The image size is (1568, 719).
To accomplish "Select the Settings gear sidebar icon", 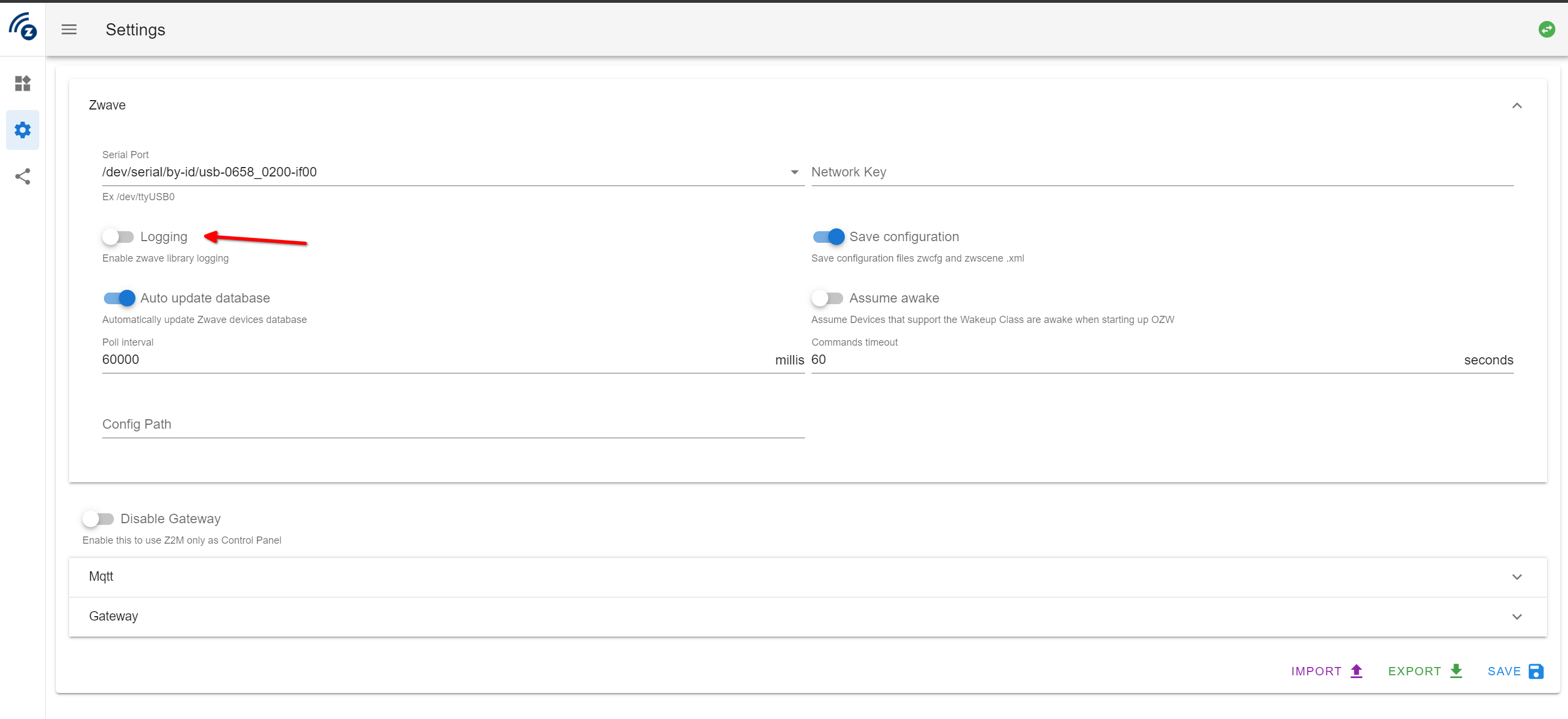I will coord(23,129).
